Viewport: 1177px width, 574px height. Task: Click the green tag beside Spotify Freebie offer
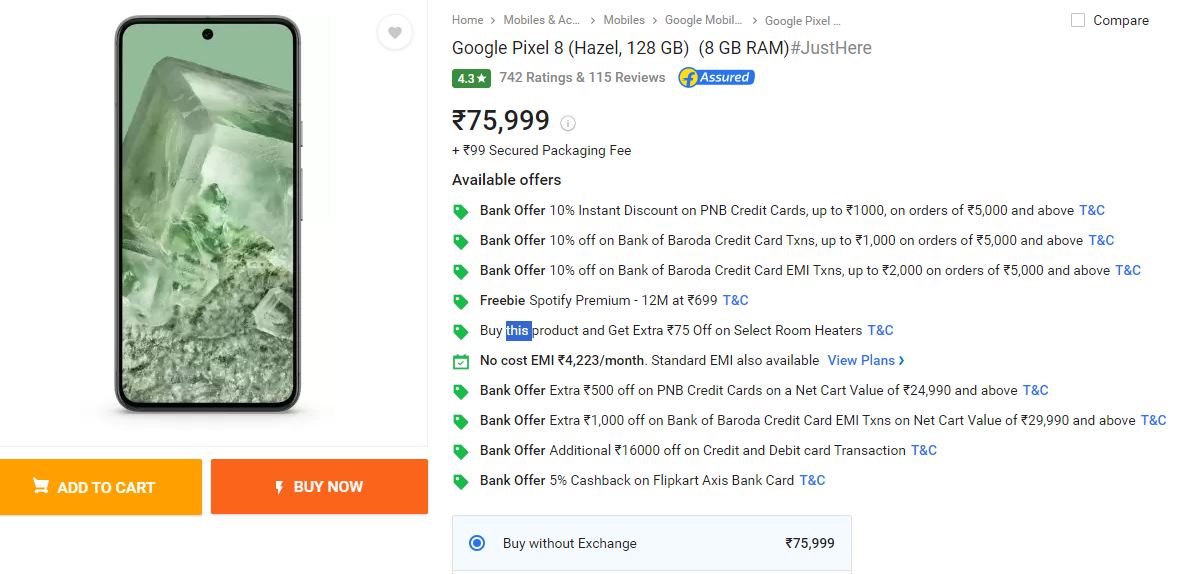[461, 301]
